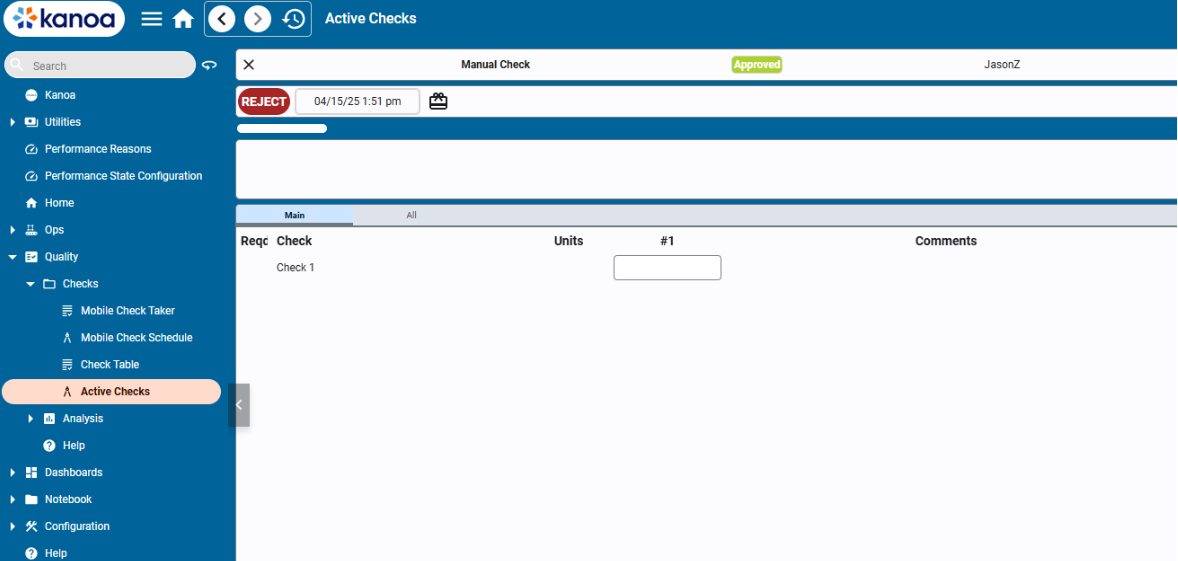Open the Kanoa root tree item
The width and height of the screenshot is (1178, 561).
tap(60, 95)
